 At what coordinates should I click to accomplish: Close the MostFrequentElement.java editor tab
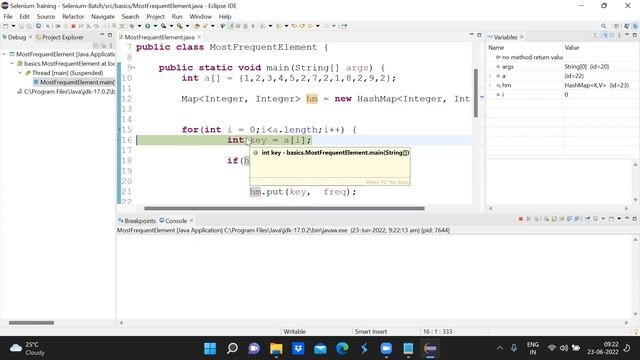199,37
